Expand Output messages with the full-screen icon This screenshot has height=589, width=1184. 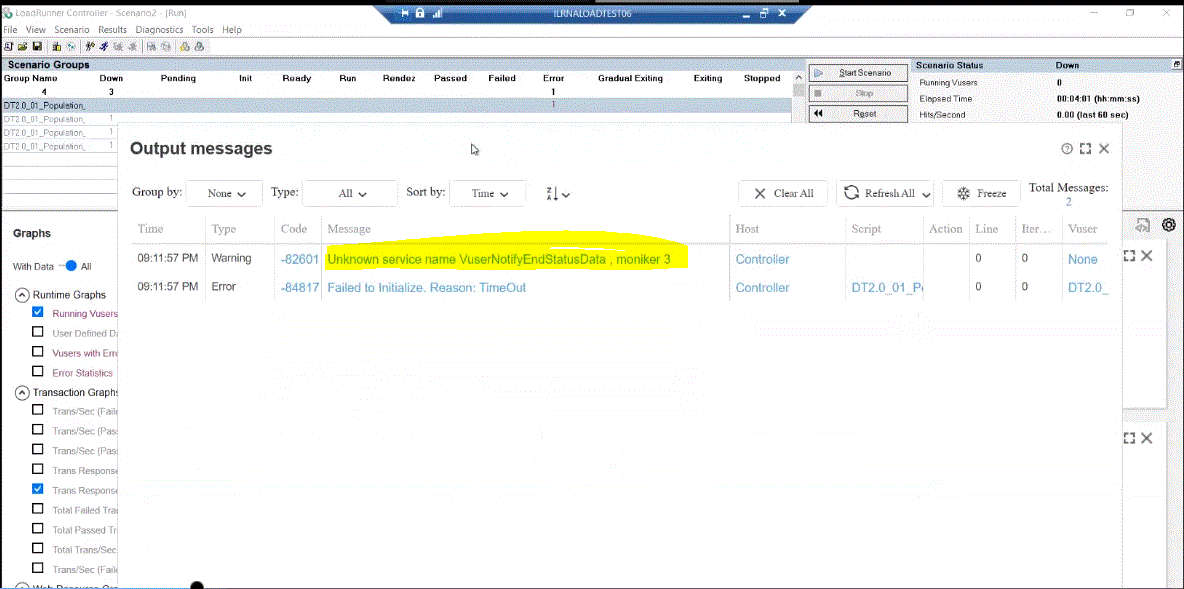coord(1085,148)
